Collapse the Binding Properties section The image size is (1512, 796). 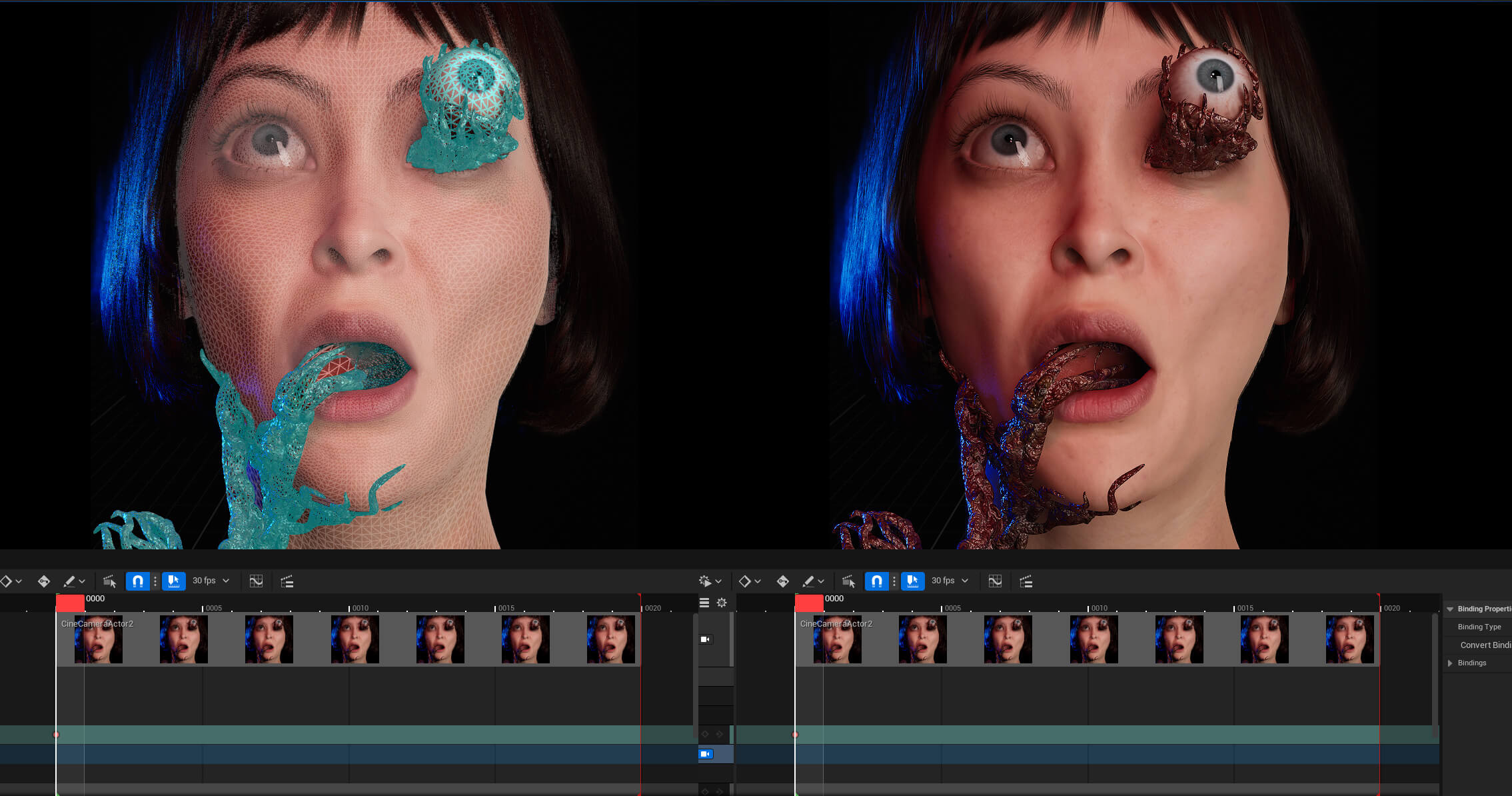click(x=1450, y=609)
